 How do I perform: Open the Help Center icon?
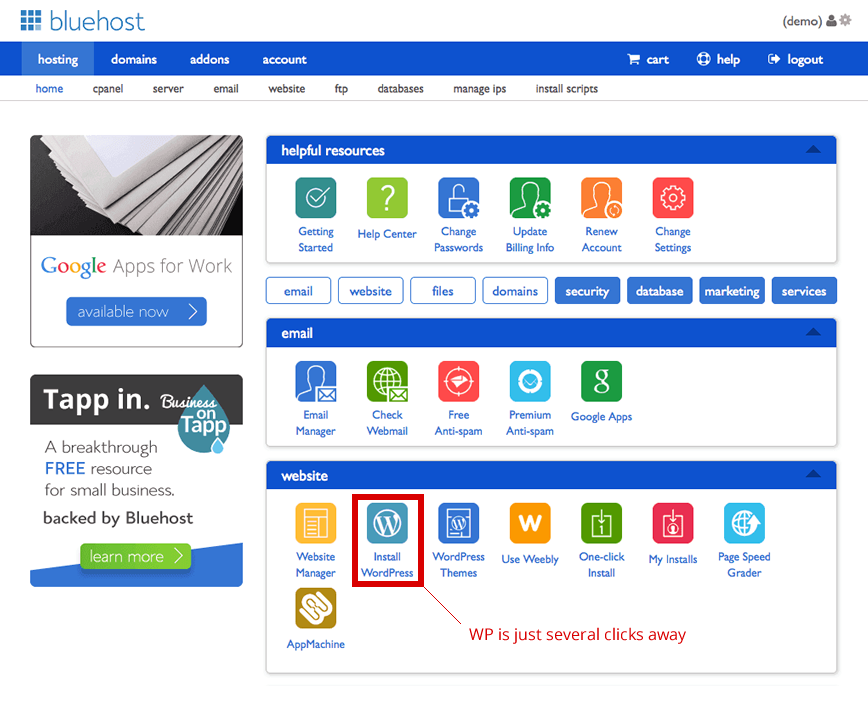(x=387, y=198)
